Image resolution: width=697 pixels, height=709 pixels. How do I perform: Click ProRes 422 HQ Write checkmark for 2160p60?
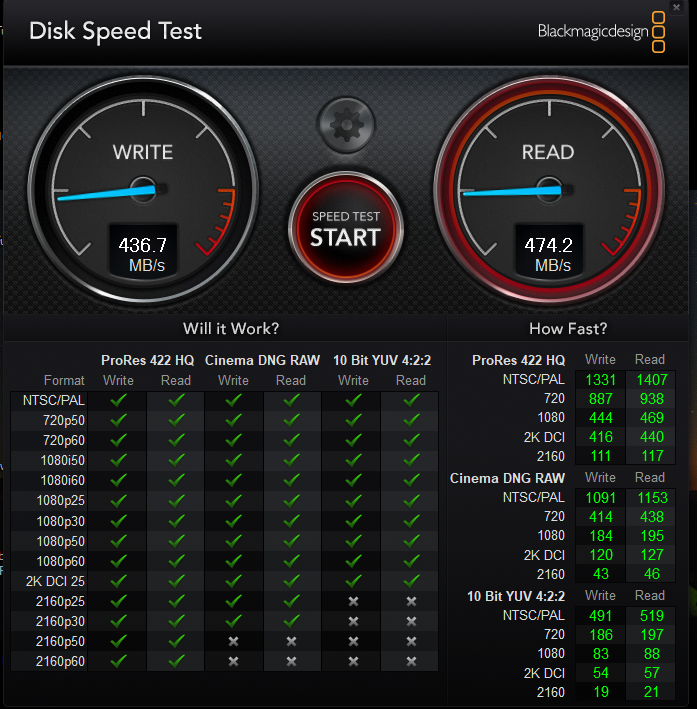point(119,660)
